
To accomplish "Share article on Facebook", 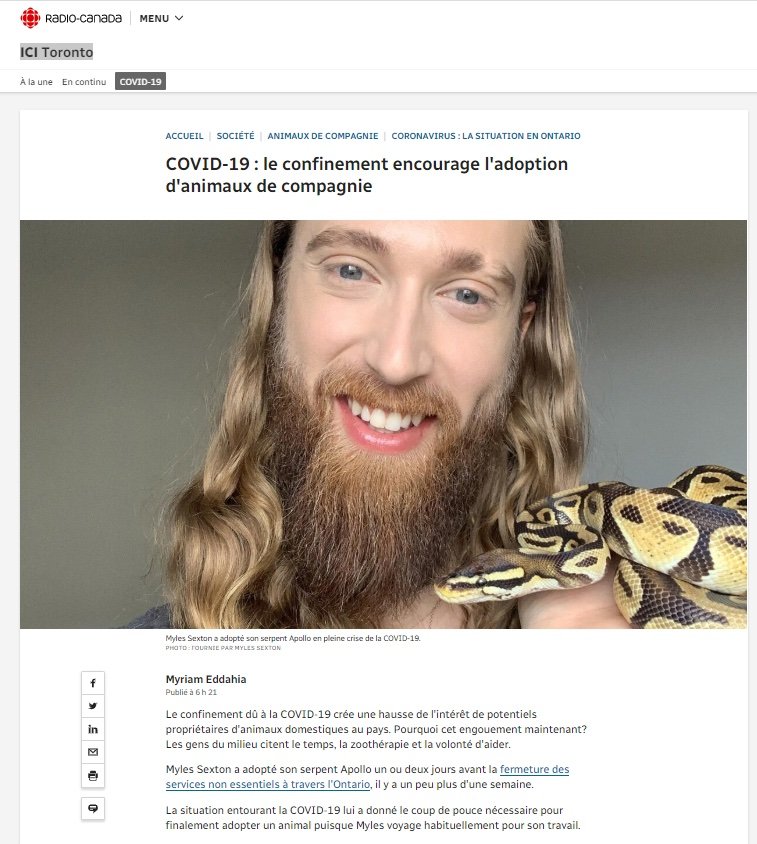I will 93,683.
